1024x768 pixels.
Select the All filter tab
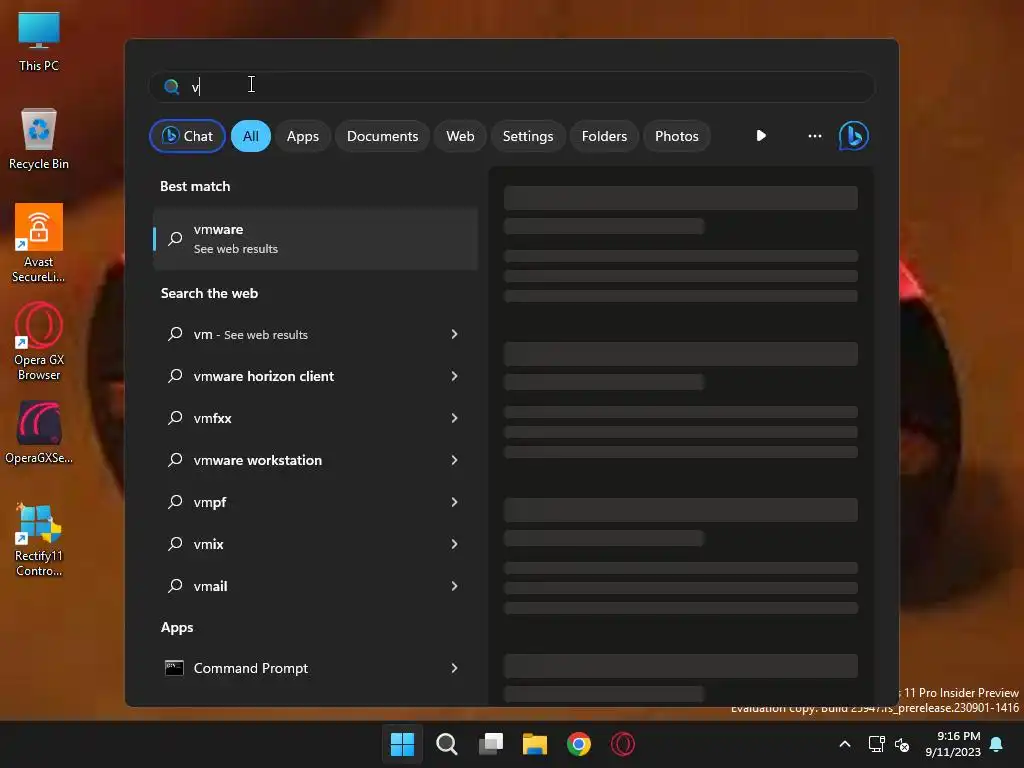[251, 136]
